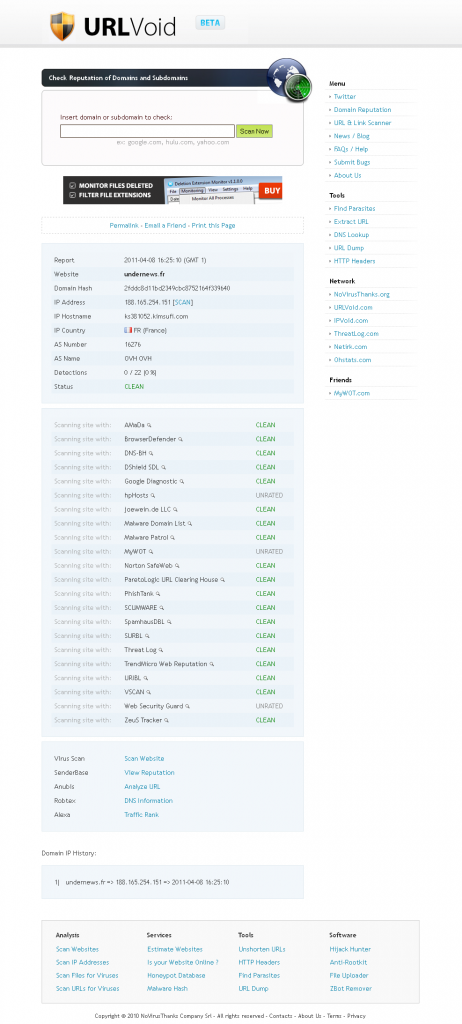The image size is (462, 1024).
Task: Click magnifier icon next to TrendMicro Web Reputation
Action: point(212,664)
